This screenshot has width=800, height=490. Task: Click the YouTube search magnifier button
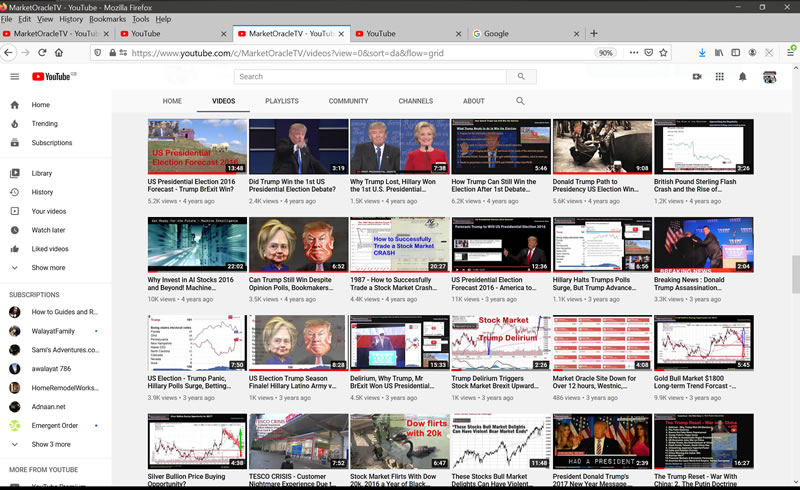520,76
